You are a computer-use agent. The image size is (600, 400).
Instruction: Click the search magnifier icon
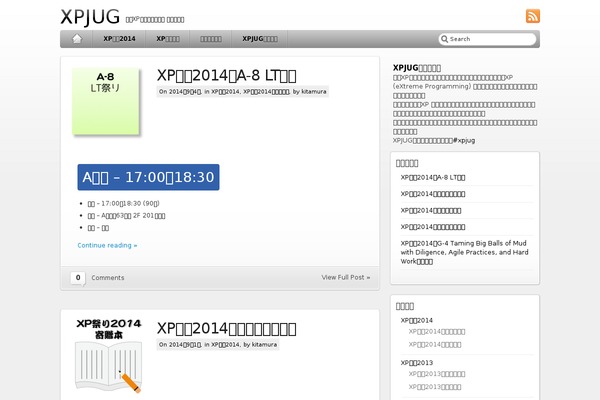tap(444, 39)
